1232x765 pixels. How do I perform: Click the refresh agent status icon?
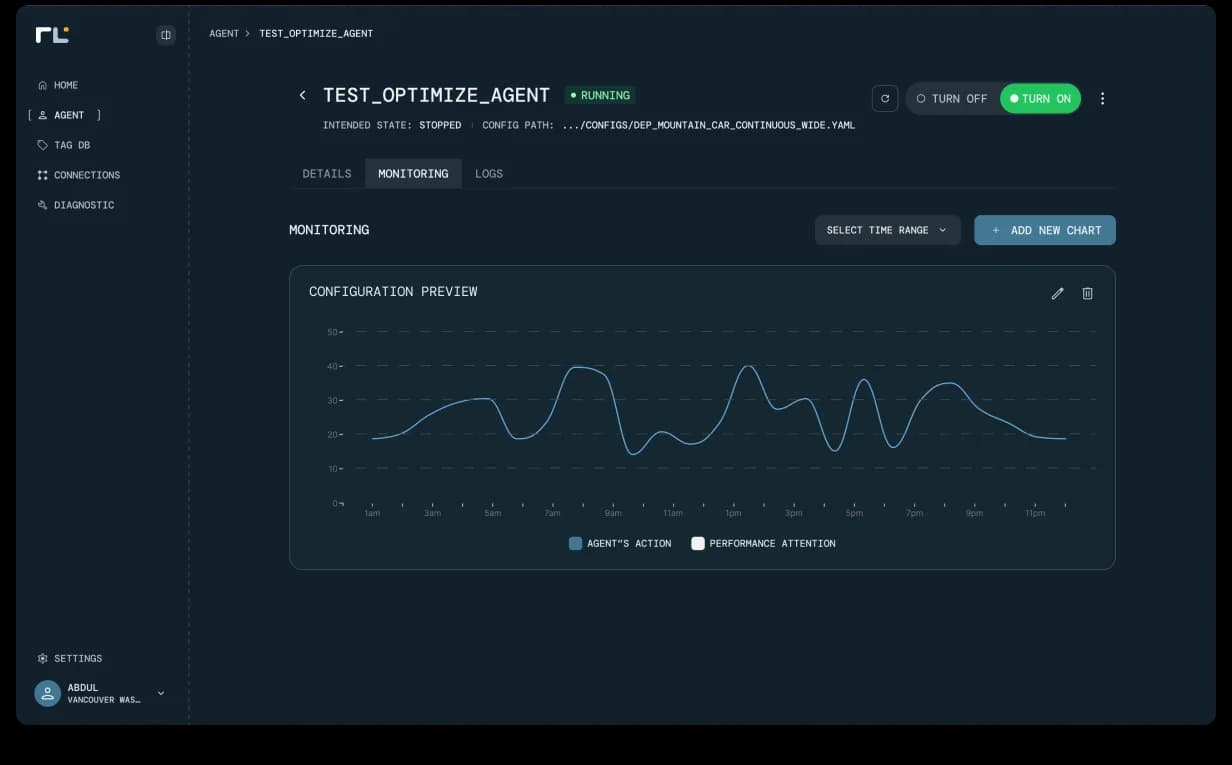click(x=885, y=98)
